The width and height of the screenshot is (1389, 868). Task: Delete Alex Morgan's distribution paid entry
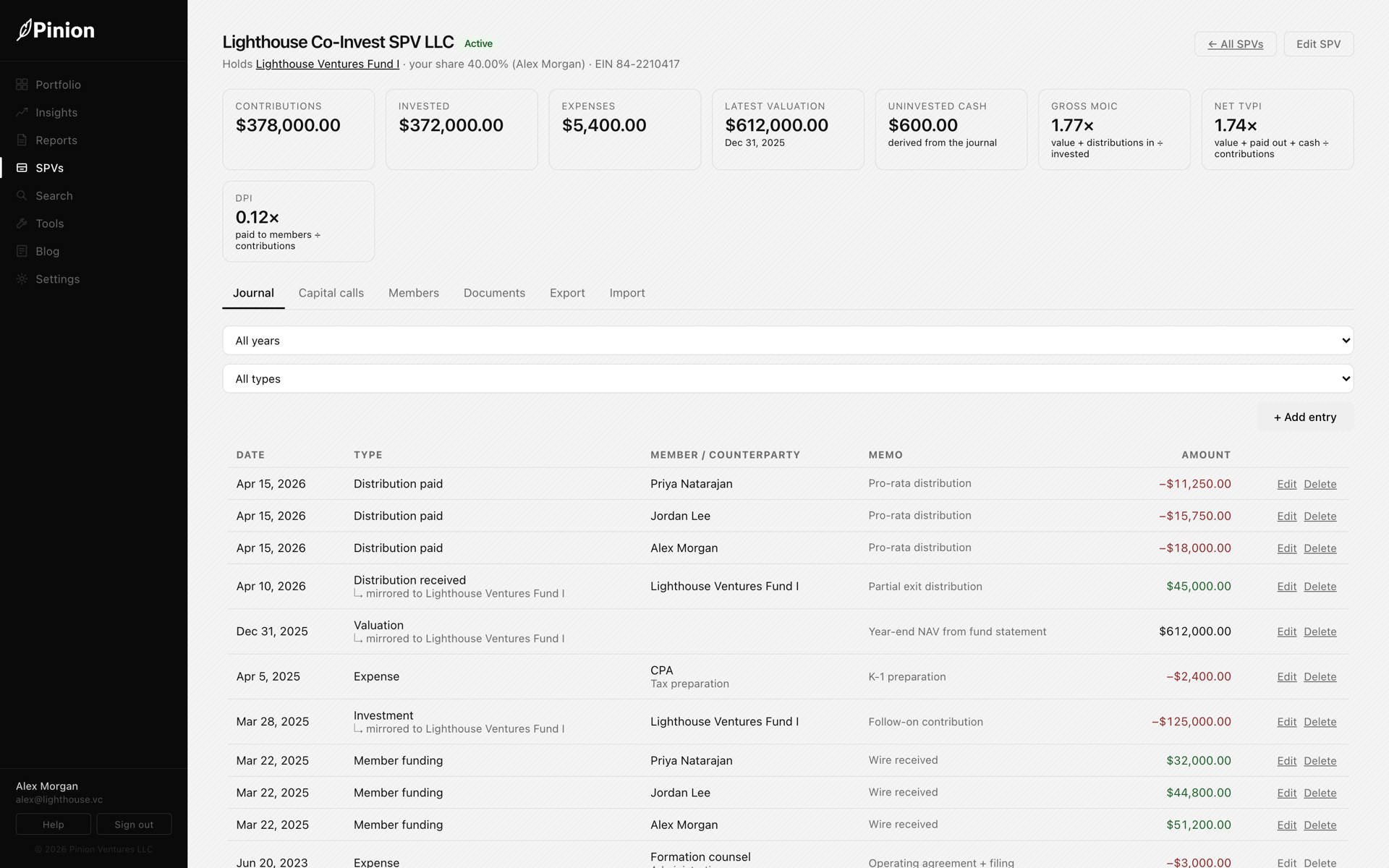coord(1320,548)
